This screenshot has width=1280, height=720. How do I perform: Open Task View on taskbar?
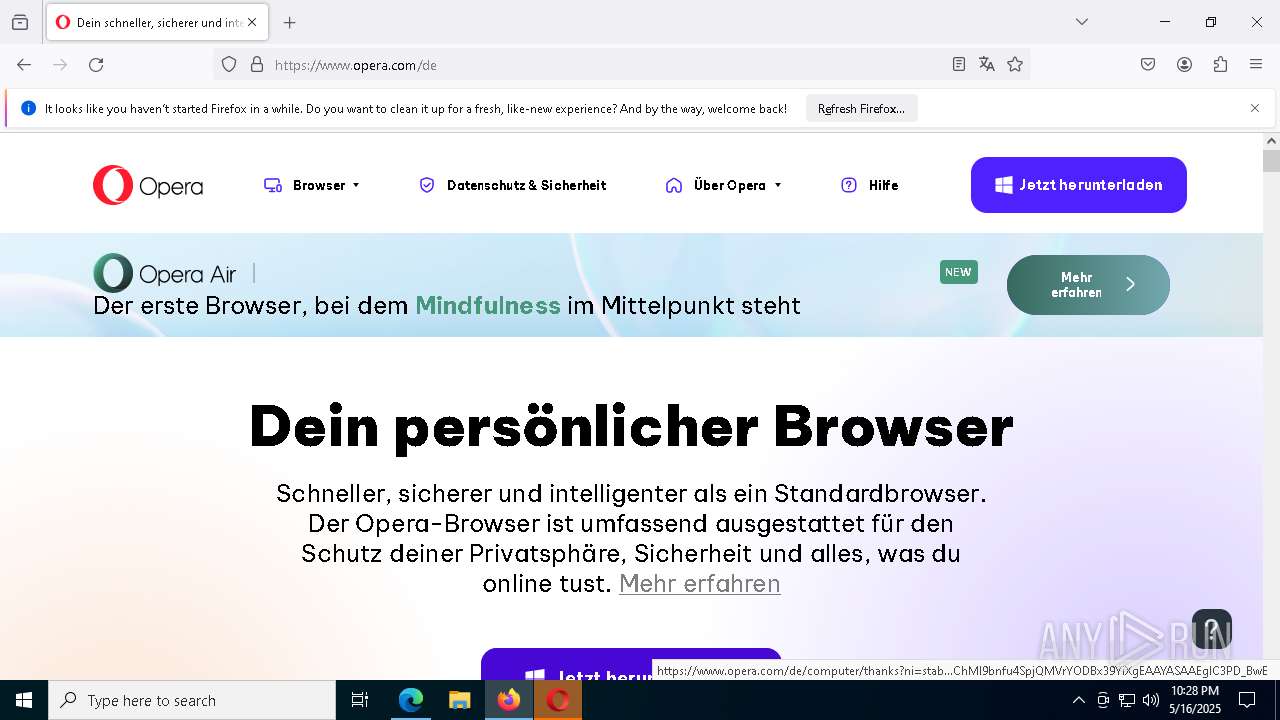pos(360,700)
